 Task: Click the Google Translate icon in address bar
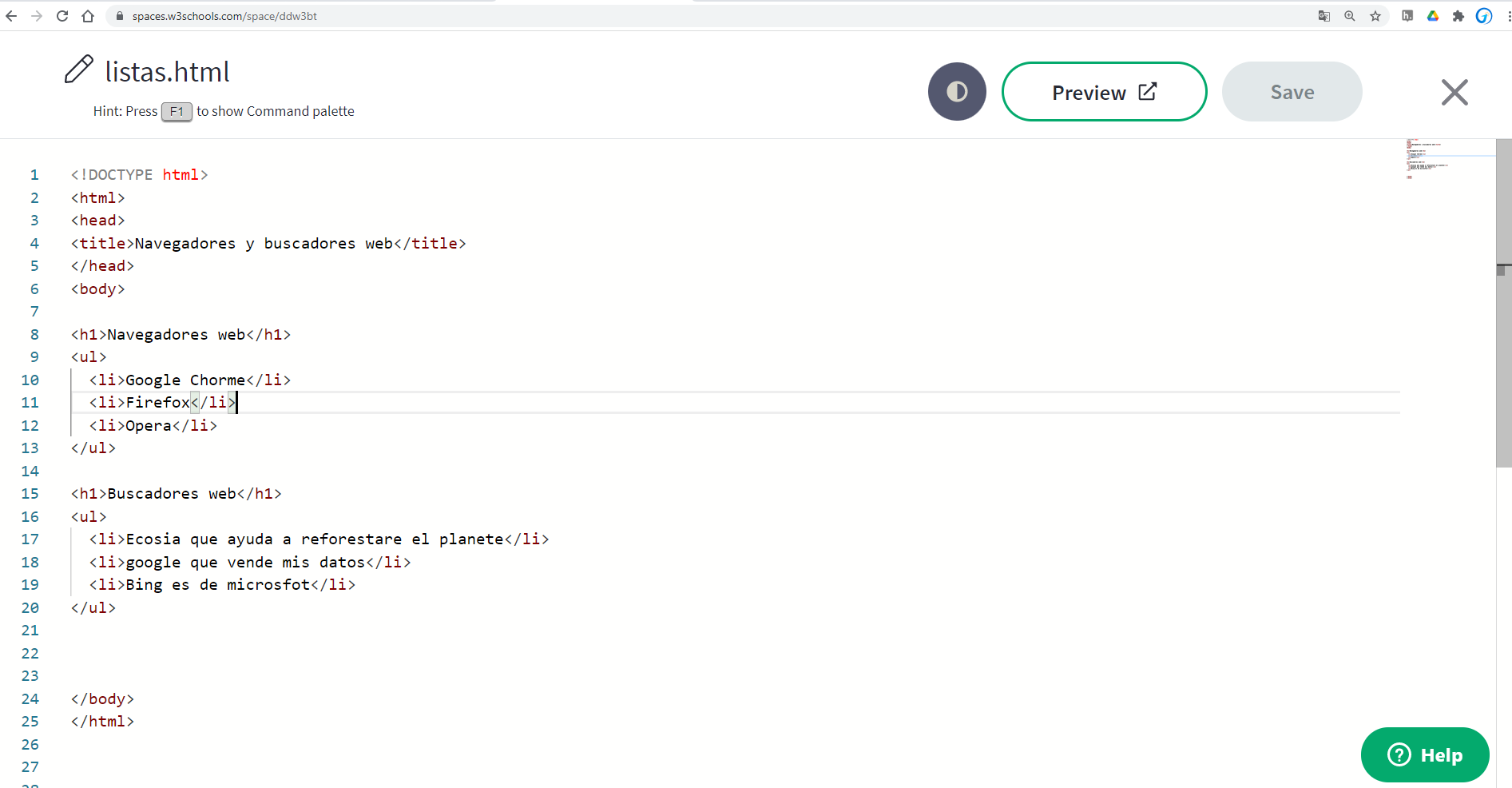1324,16
